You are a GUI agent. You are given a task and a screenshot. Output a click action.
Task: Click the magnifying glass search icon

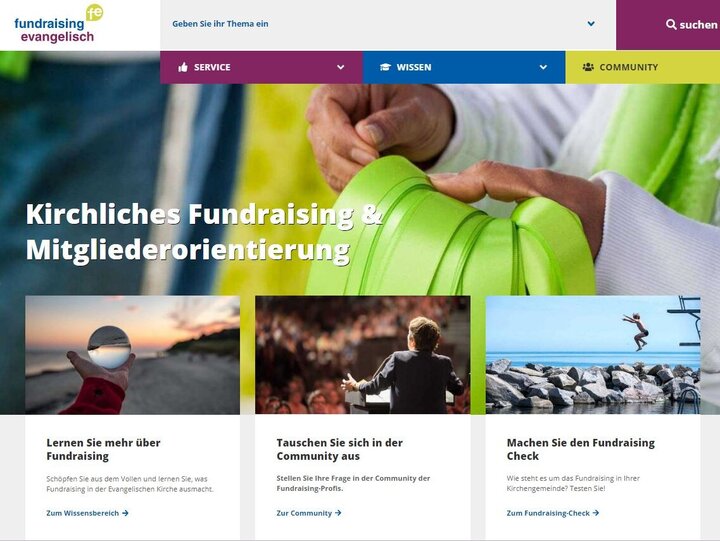tap(671, 24)
